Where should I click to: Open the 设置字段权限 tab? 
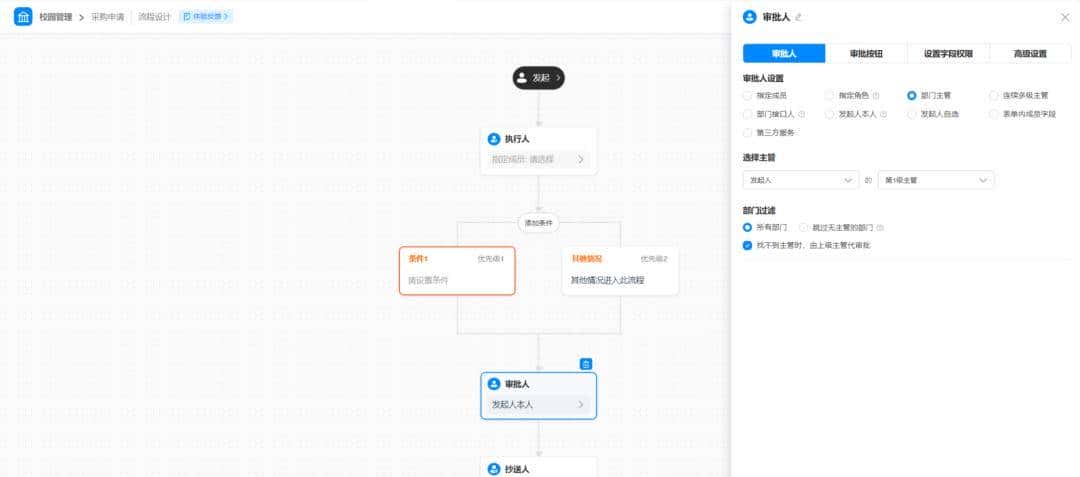pos(948,54)
